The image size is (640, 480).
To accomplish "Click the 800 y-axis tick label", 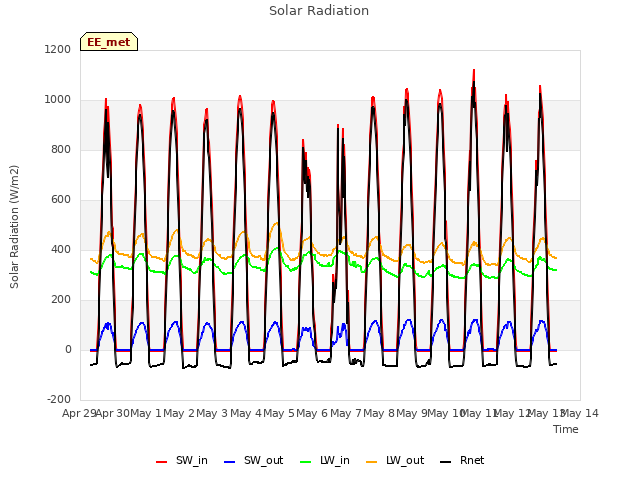I will tap(61, 149).
